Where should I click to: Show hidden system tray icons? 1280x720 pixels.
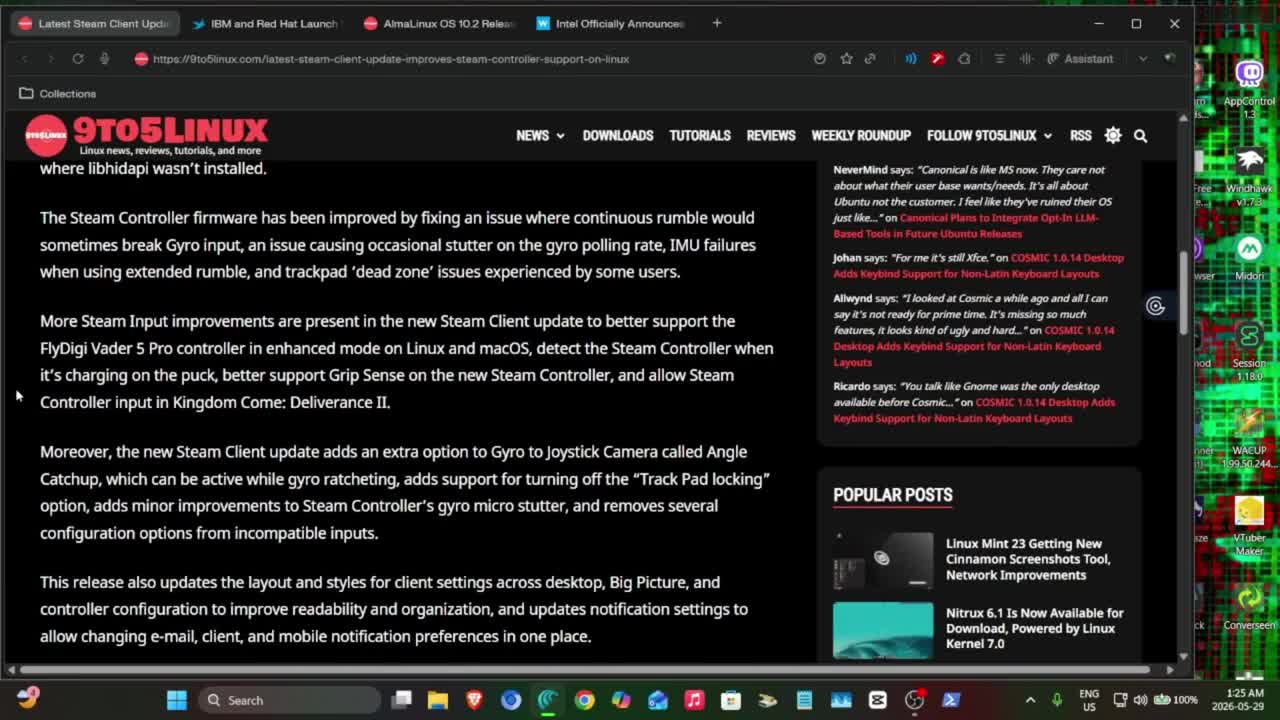tap(1030, 700)
